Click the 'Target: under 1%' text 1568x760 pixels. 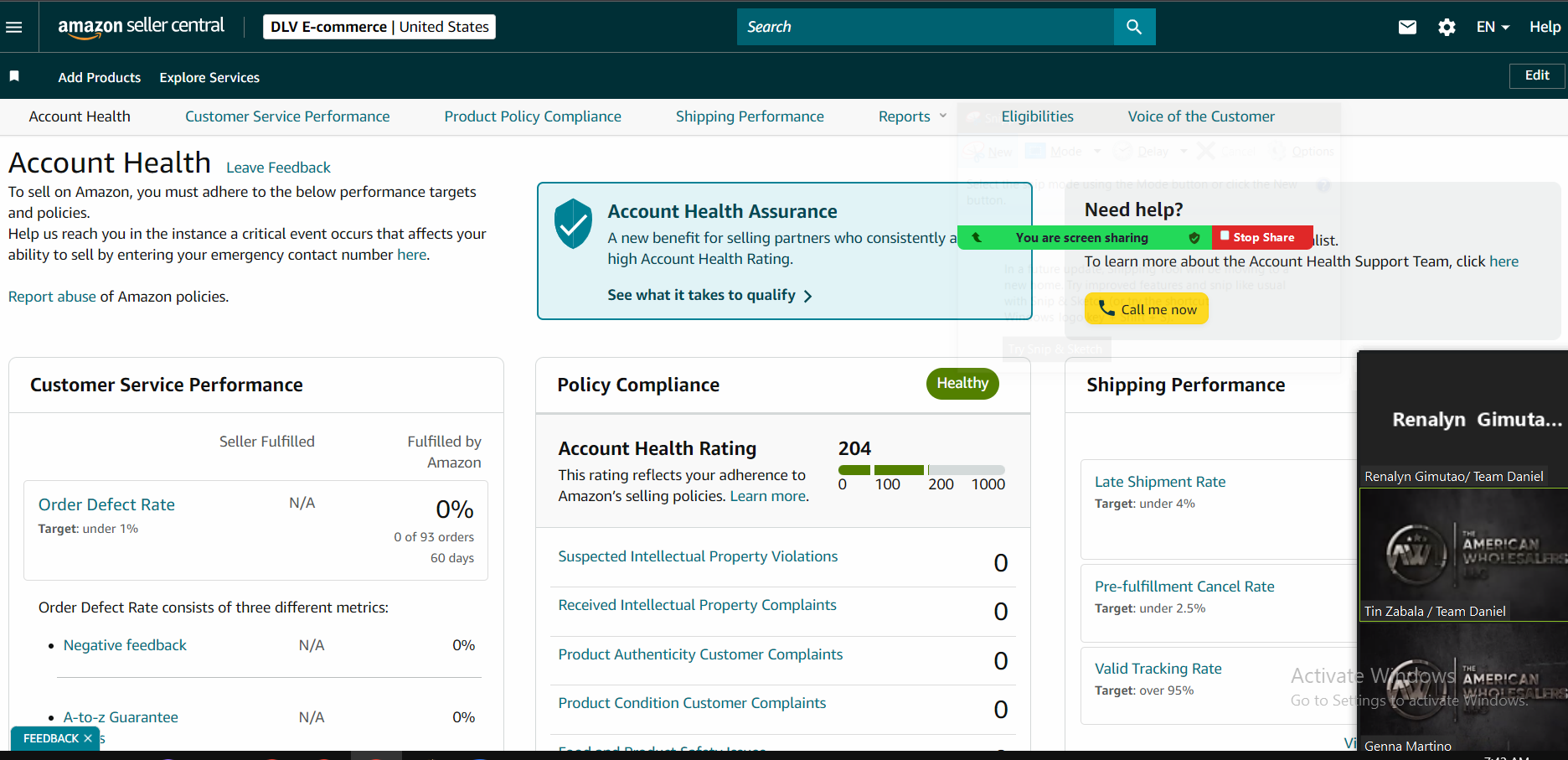click(x=88, y=529)
